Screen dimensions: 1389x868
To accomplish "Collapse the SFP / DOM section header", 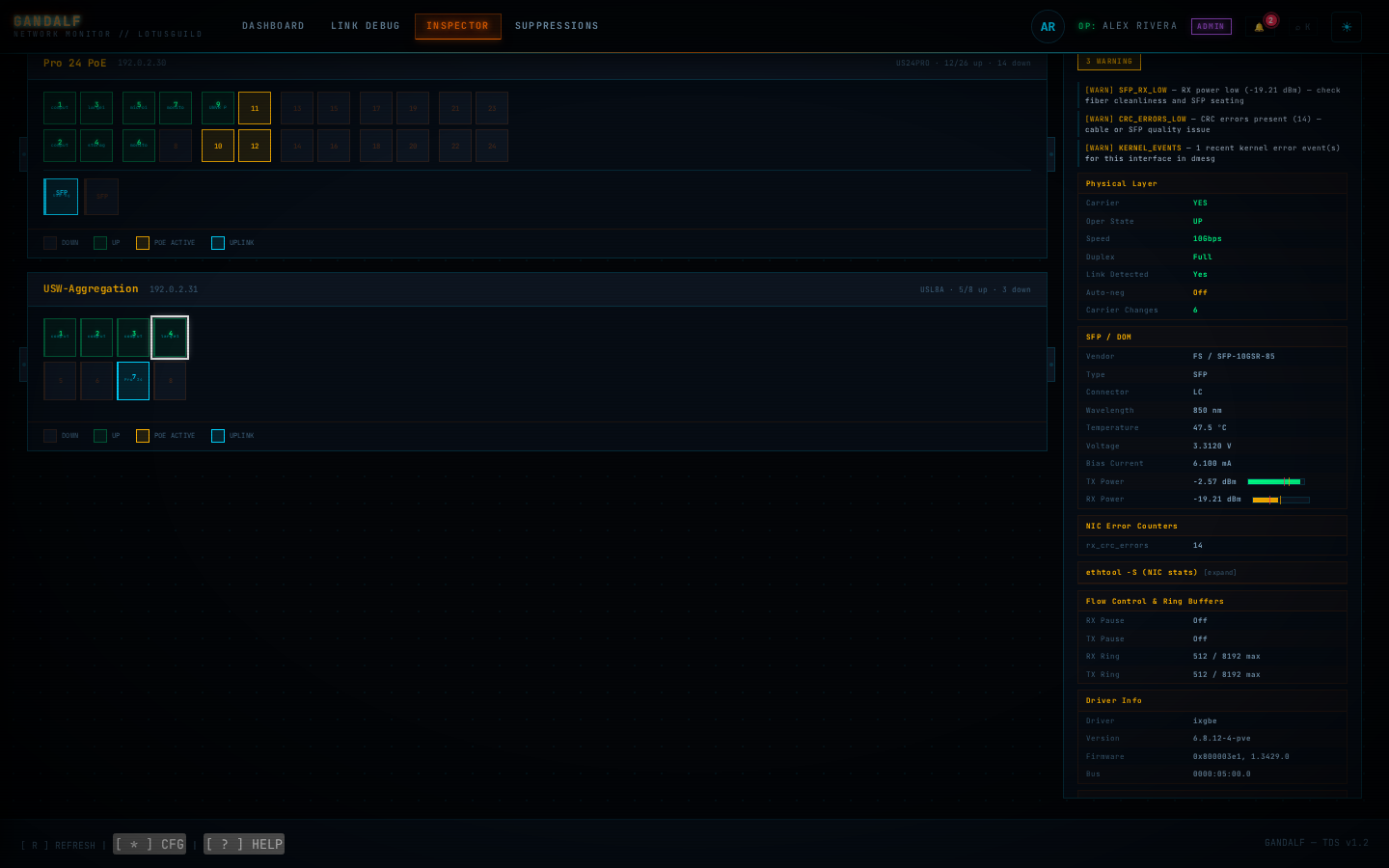I will (1212, 338).
